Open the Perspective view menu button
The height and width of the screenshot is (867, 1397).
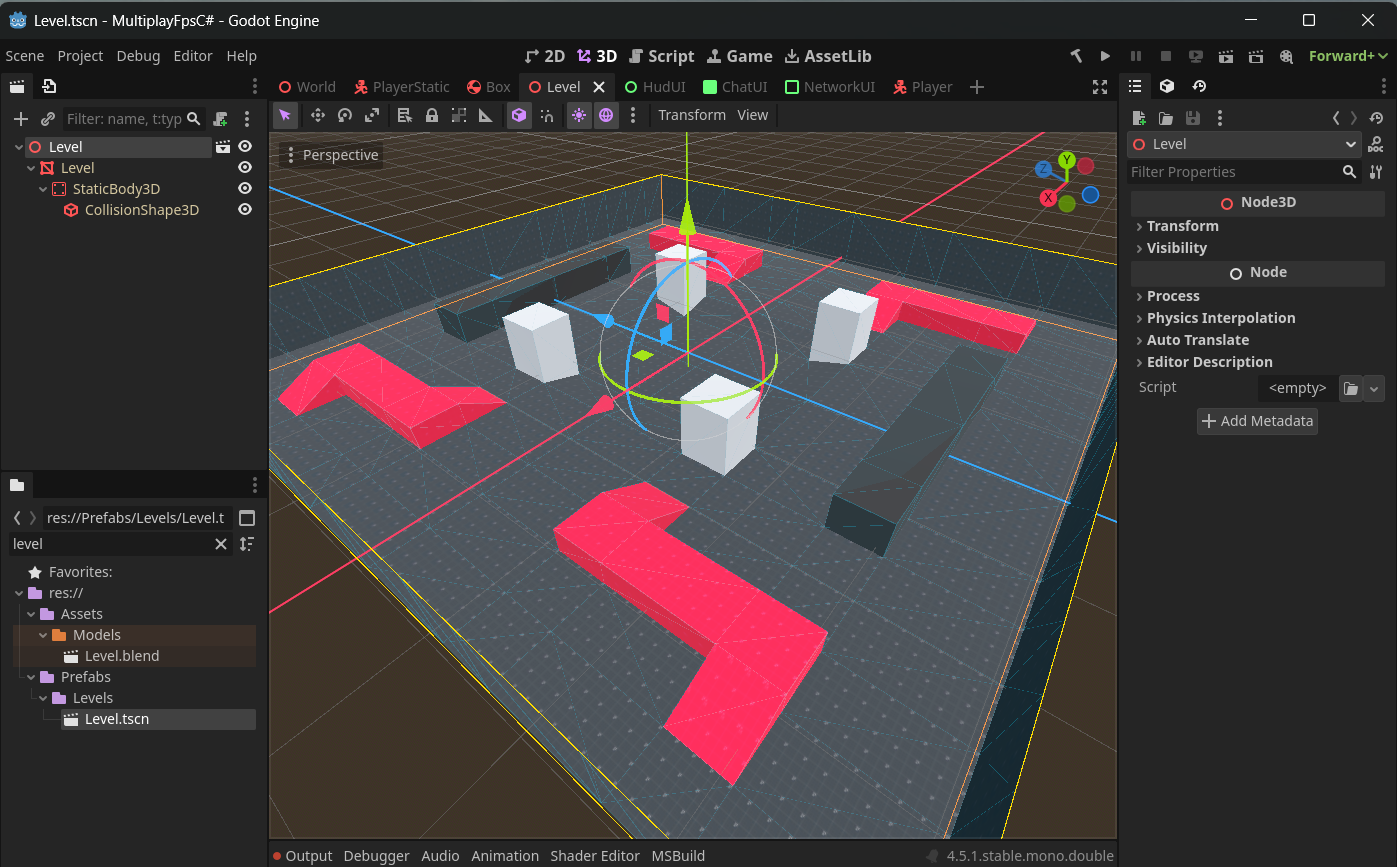[x=332, y=155]
